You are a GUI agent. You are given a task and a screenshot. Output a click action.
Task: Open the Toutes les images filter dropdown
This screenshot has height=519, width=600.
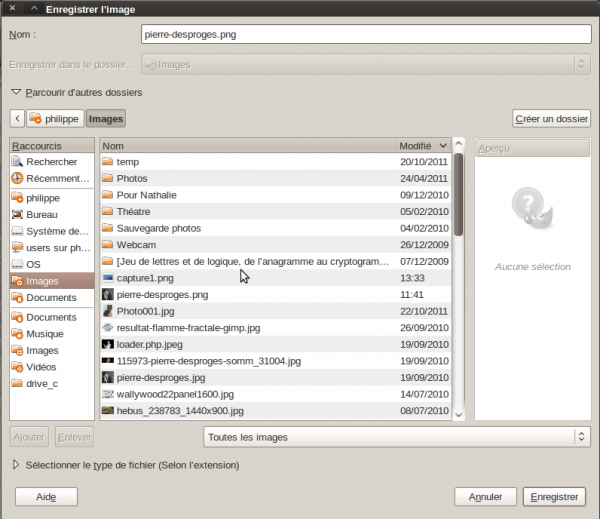click(397, 437)
